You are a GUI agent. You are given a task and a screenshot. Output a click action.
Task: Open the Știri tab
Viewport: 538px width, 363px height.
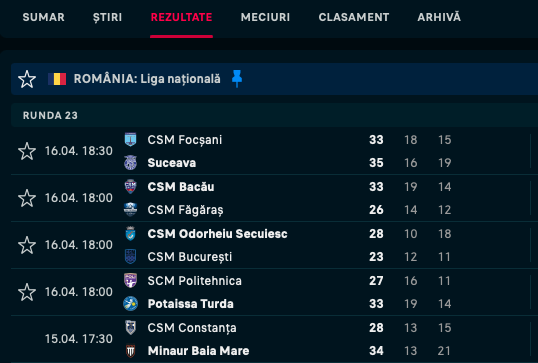[107, 17]
